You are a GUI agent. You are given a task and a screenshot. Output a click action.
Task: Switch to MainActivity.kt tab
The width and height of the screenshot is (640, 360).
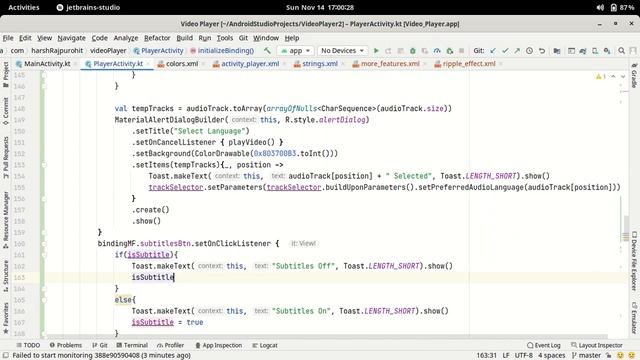tap(43, 64)
